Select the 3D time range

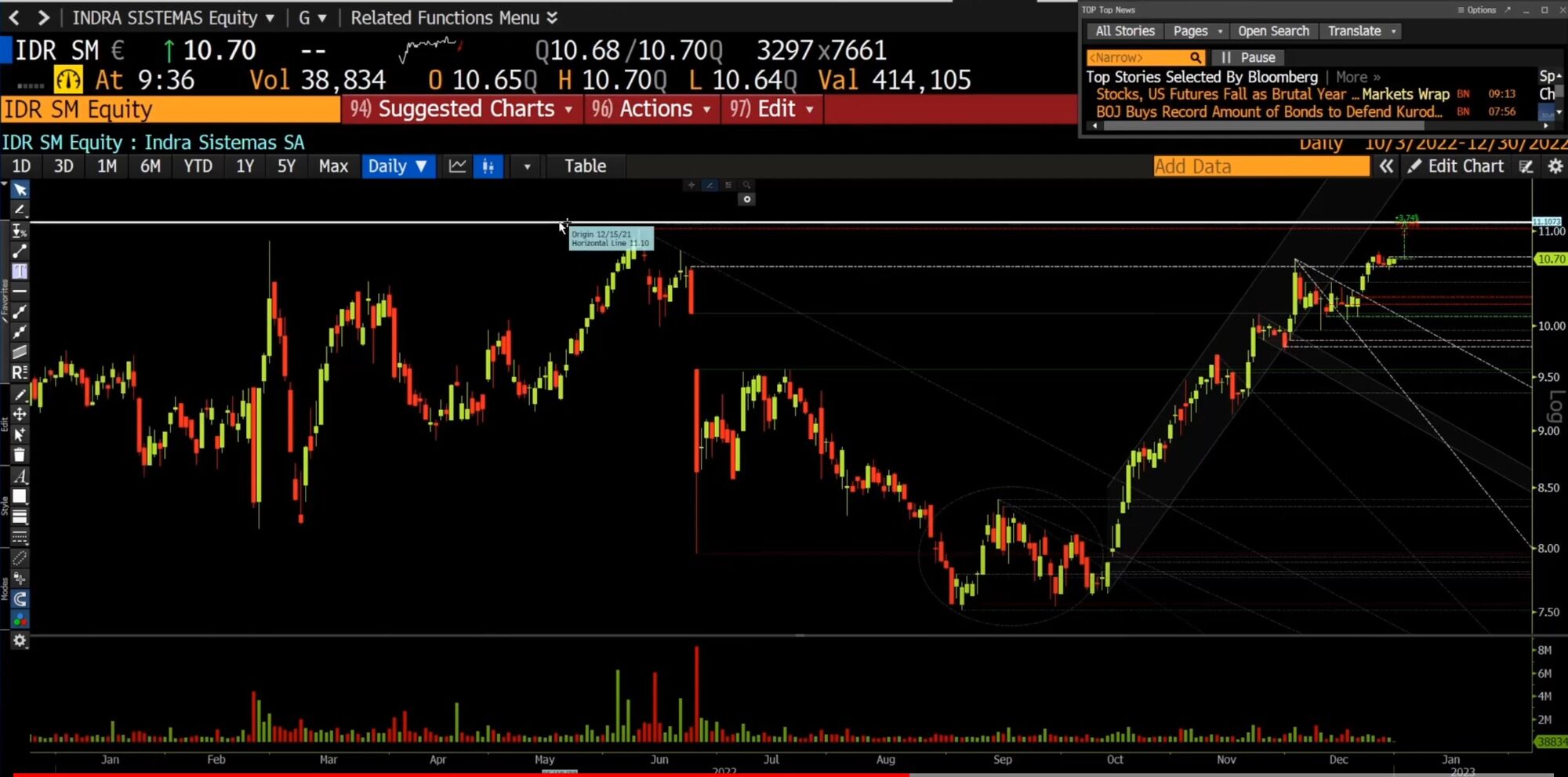[64, 166]
